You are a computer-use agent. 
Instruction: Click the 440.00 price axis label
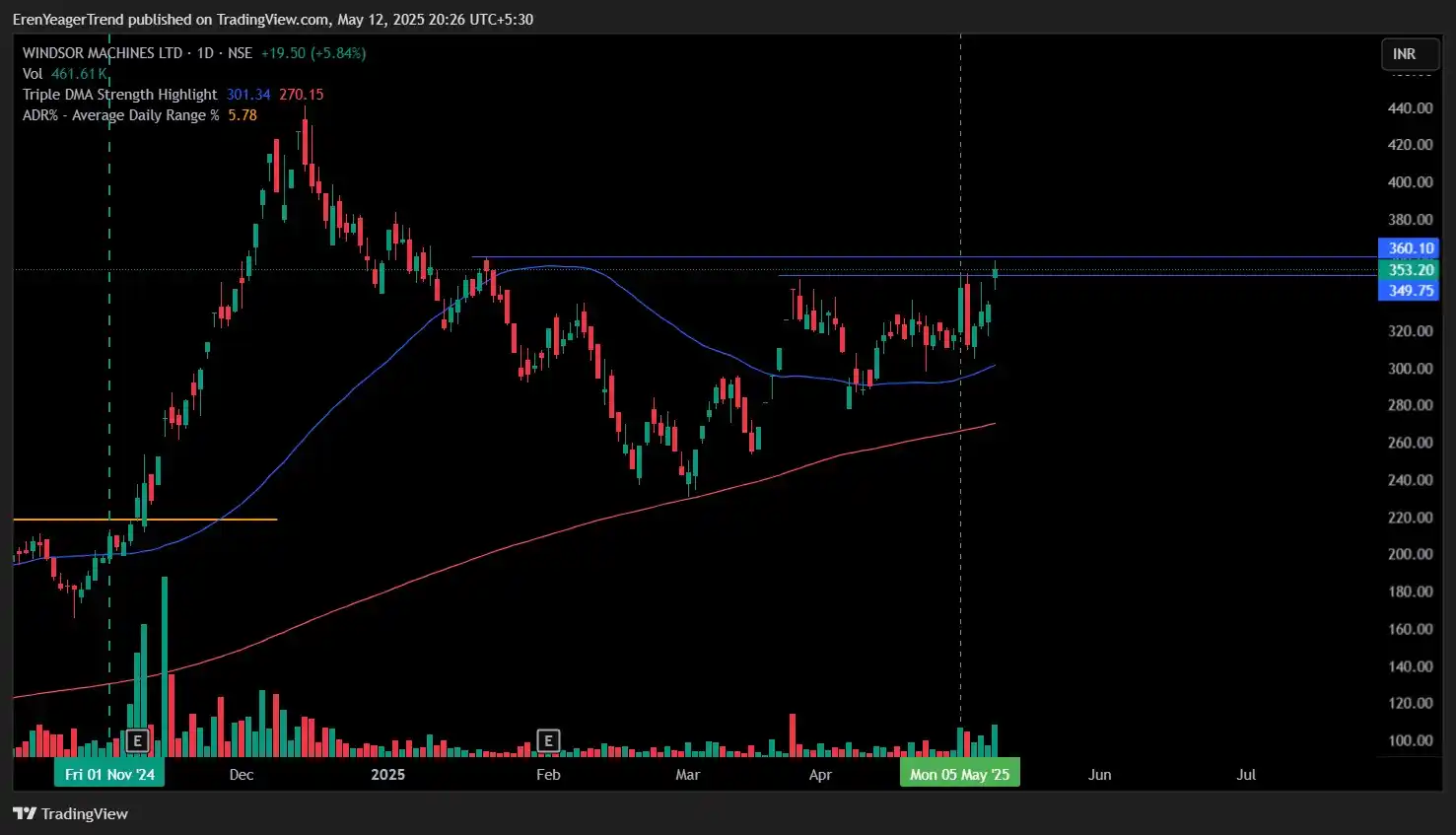pyautogui.click(x=1410, y=108)
